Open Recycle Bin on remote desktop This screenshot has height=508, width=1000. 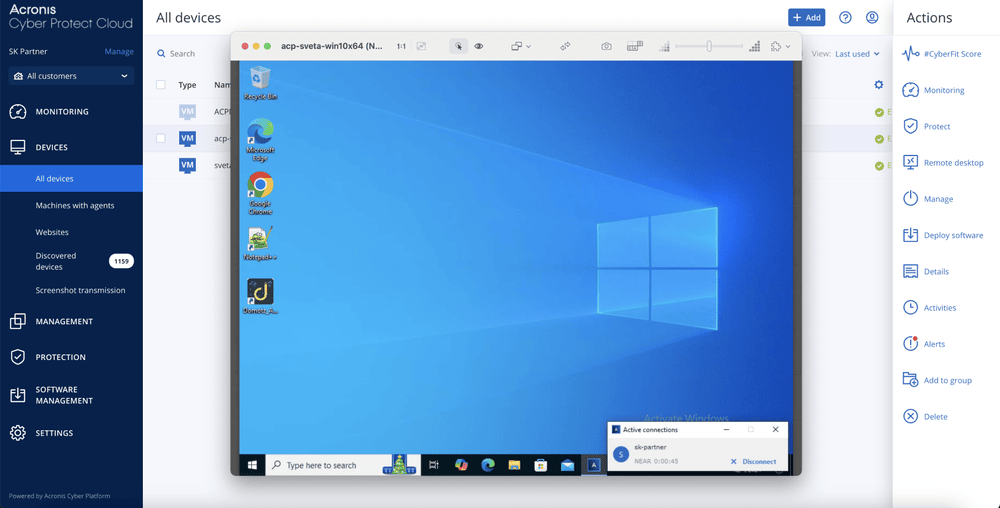click(260, 83)
